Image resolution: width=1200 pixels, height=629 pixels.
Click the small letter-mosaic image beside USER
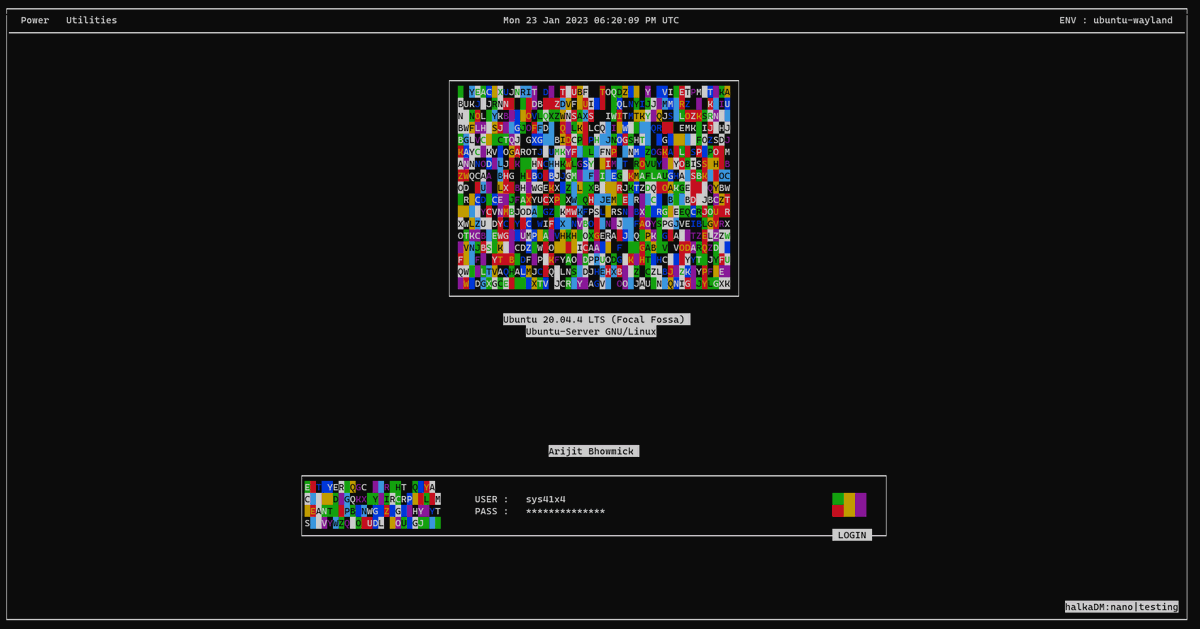372,505
